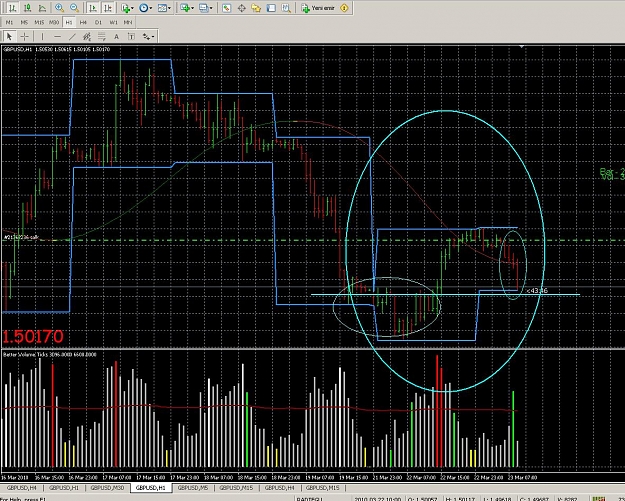Open the Terminal window icon
The image size is (625, 501).
click(x=271, y=8)
